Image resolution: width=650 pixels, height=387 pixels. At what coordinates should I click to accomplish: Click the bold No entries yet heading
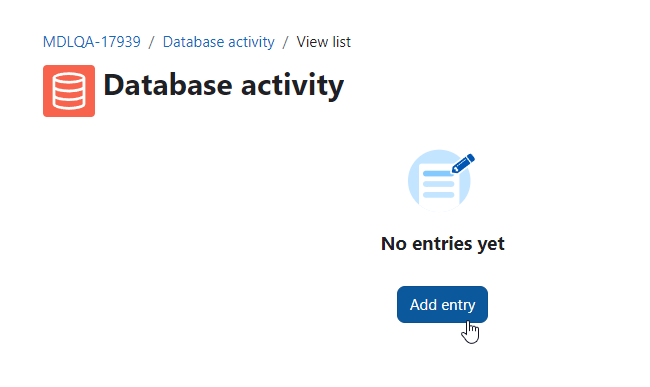tap(443, 244)
